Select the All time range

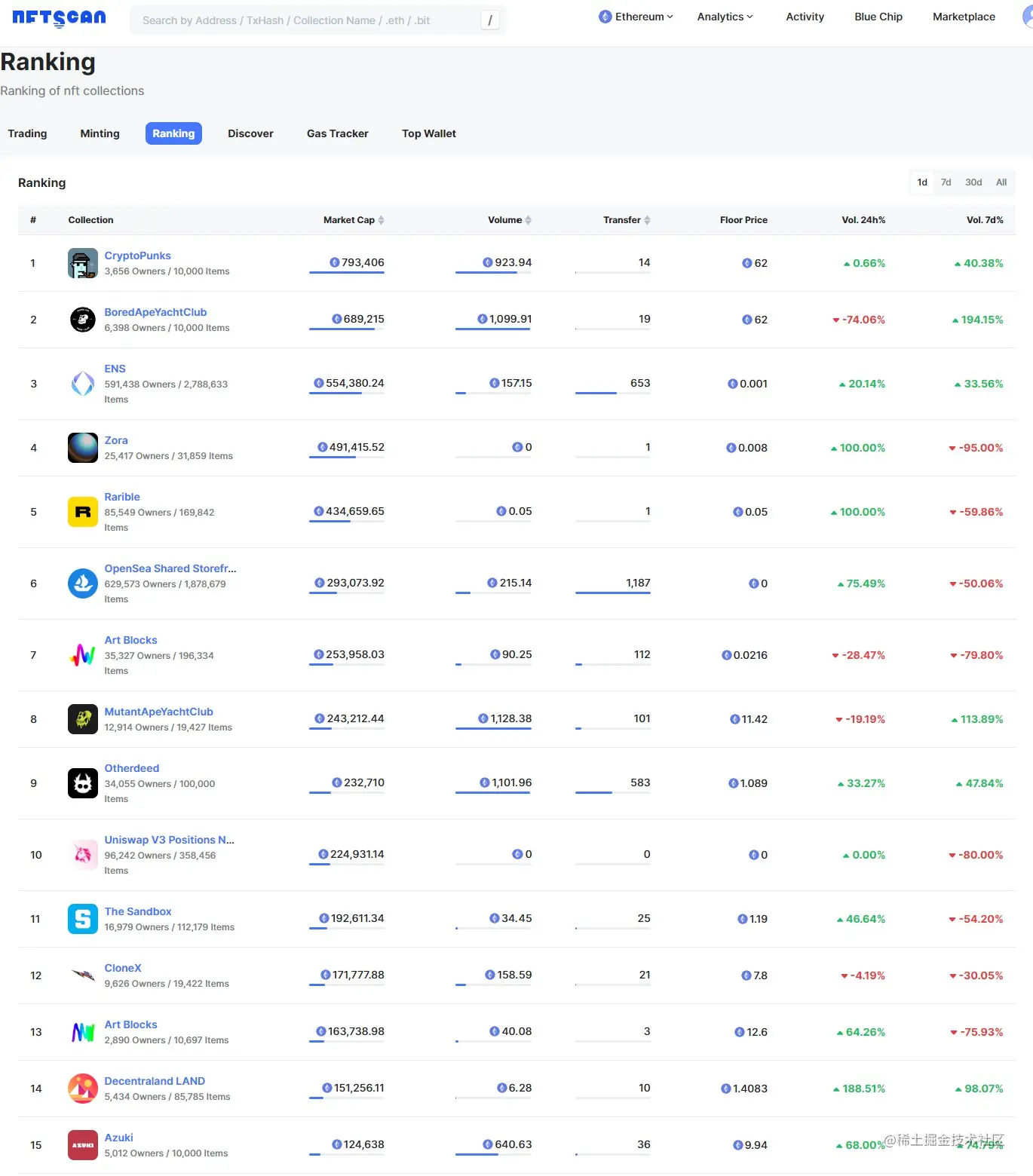coord(1001,182)
